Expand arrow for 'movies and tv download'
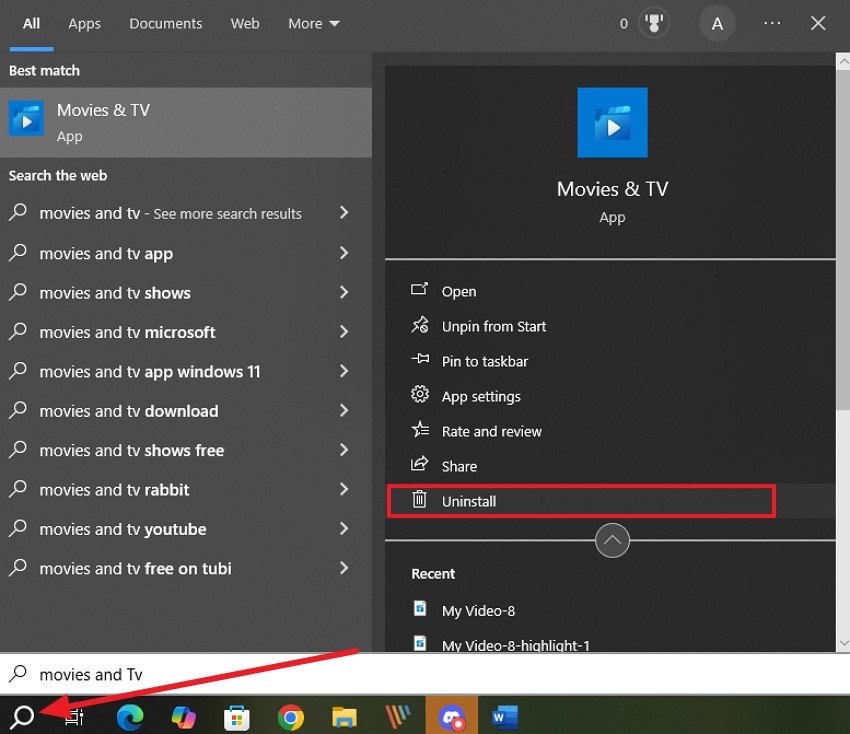Screen dimensions: 850x734 point(344,410)
